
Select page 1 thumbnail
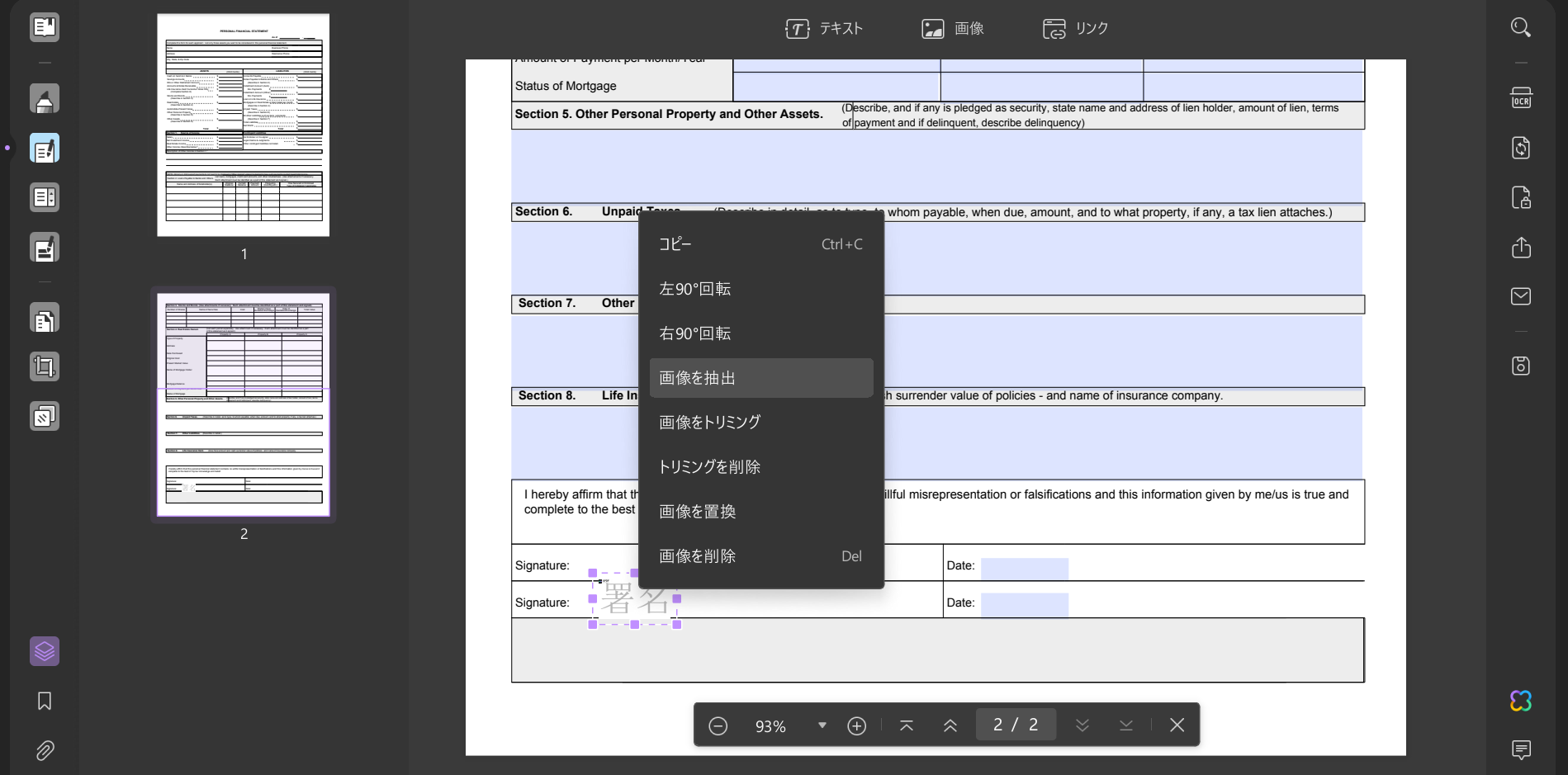244,125
